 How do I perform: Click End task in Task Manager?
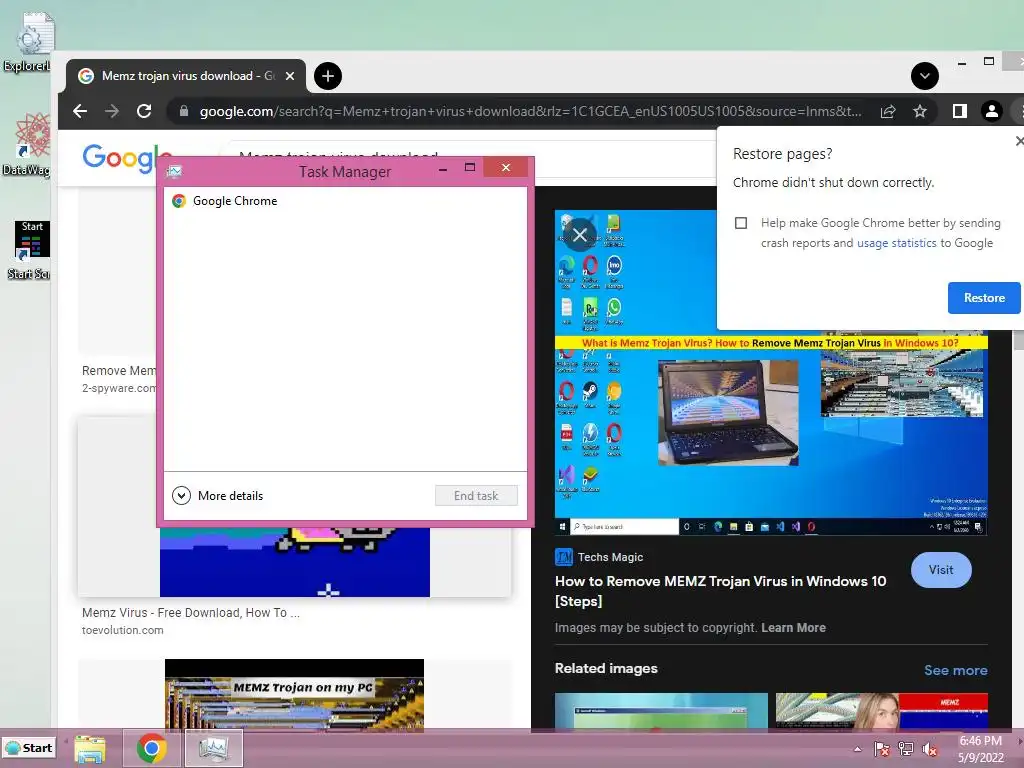476,496
